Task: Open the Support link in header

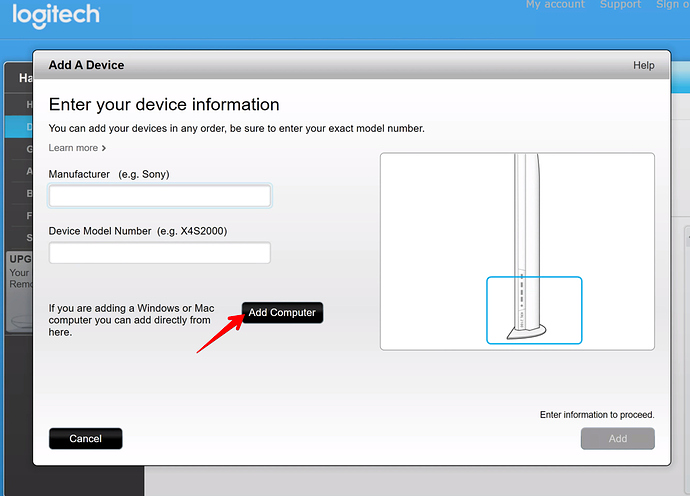Action: click(x=620, y=5)
